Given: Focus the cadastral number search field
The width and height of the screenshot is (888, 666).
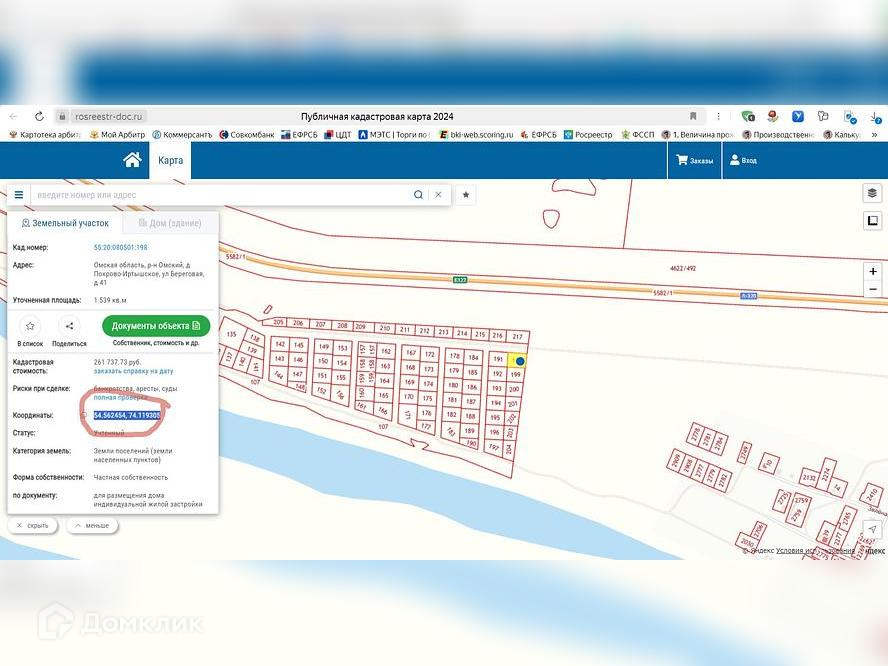Looking at the screenshot, I should pyautogui.click(x=221, y=195).
